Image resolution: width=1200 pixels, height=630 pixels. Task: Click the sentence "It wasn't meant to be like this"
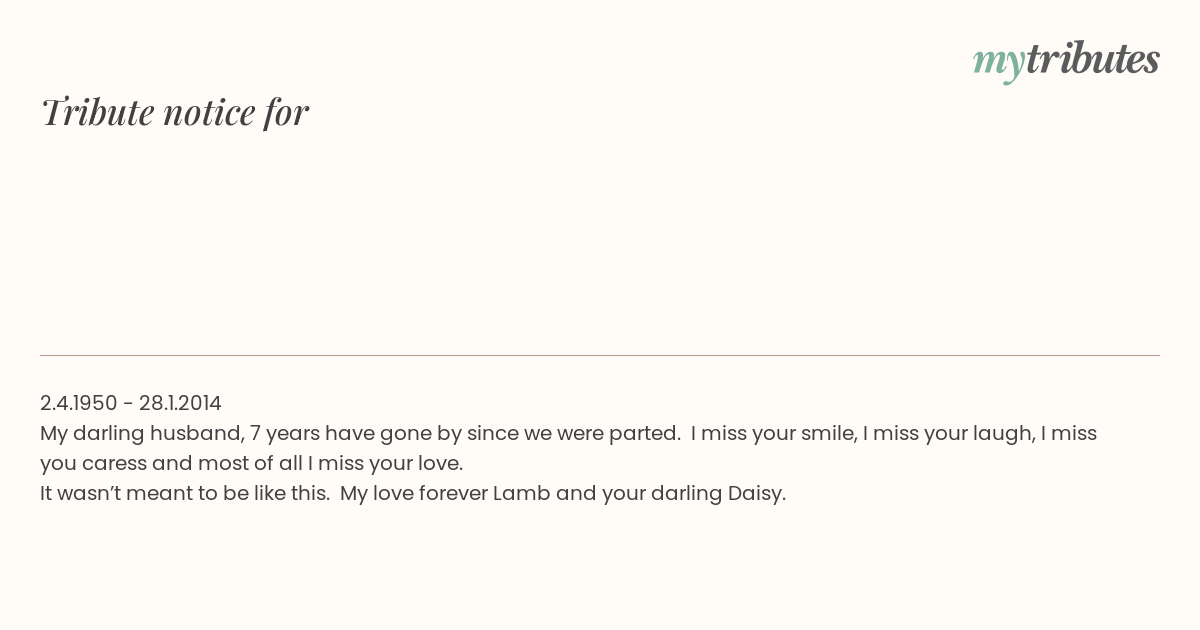183,493
